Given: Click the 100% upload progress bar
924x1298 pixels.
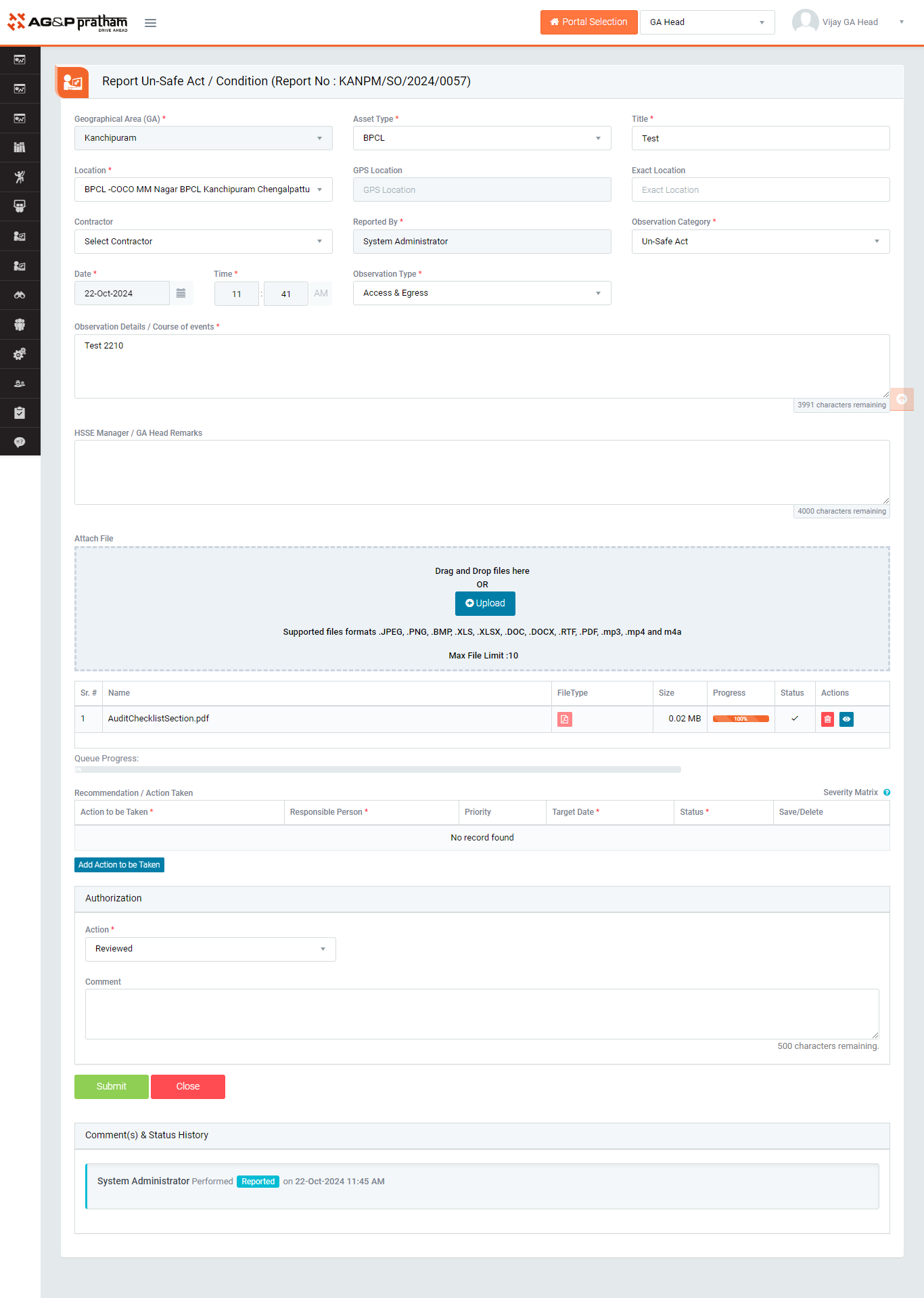Looking at the screenshot, I should tap(741, 719).
